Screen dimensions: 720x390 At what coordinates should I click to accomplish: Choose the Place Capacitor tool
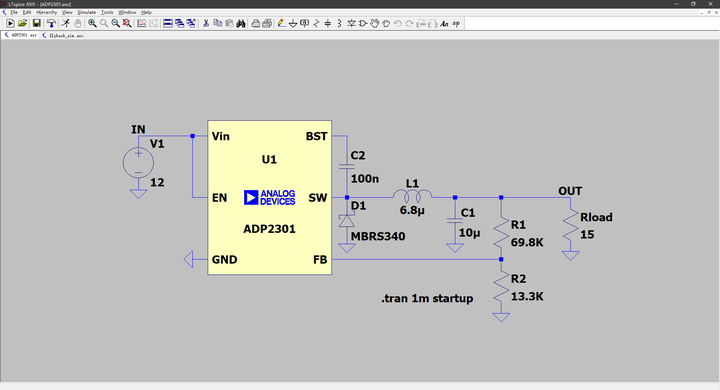tap(328, 23)
